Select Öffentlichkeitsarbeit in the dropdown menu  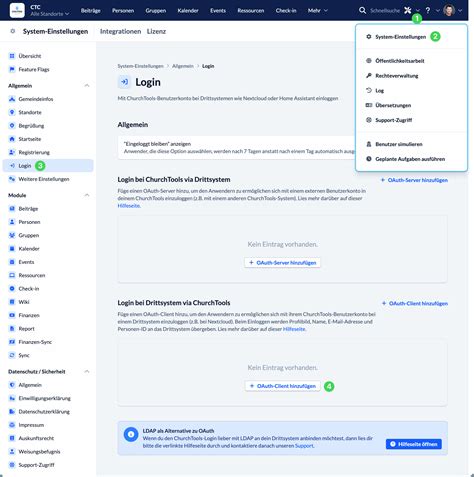(x=411, y=61)
